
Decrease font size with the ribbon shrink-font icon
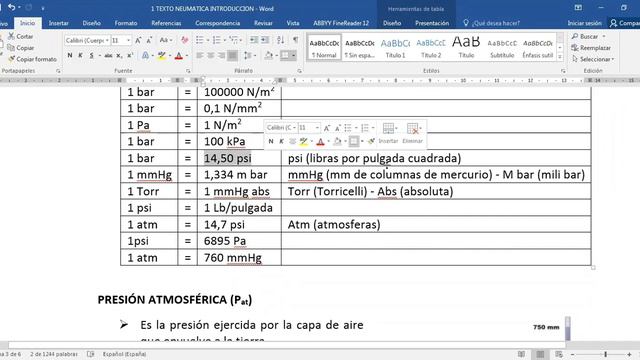click(149, 40)
